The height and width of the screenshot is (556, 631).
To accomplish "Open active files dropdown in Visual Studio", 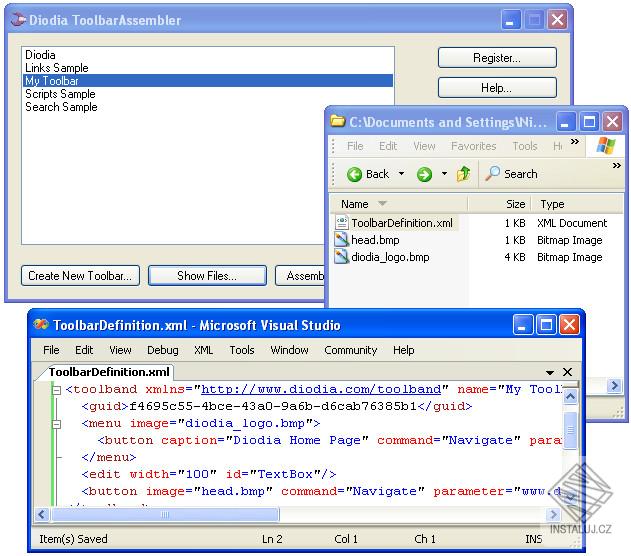I will tap(550, 372).
